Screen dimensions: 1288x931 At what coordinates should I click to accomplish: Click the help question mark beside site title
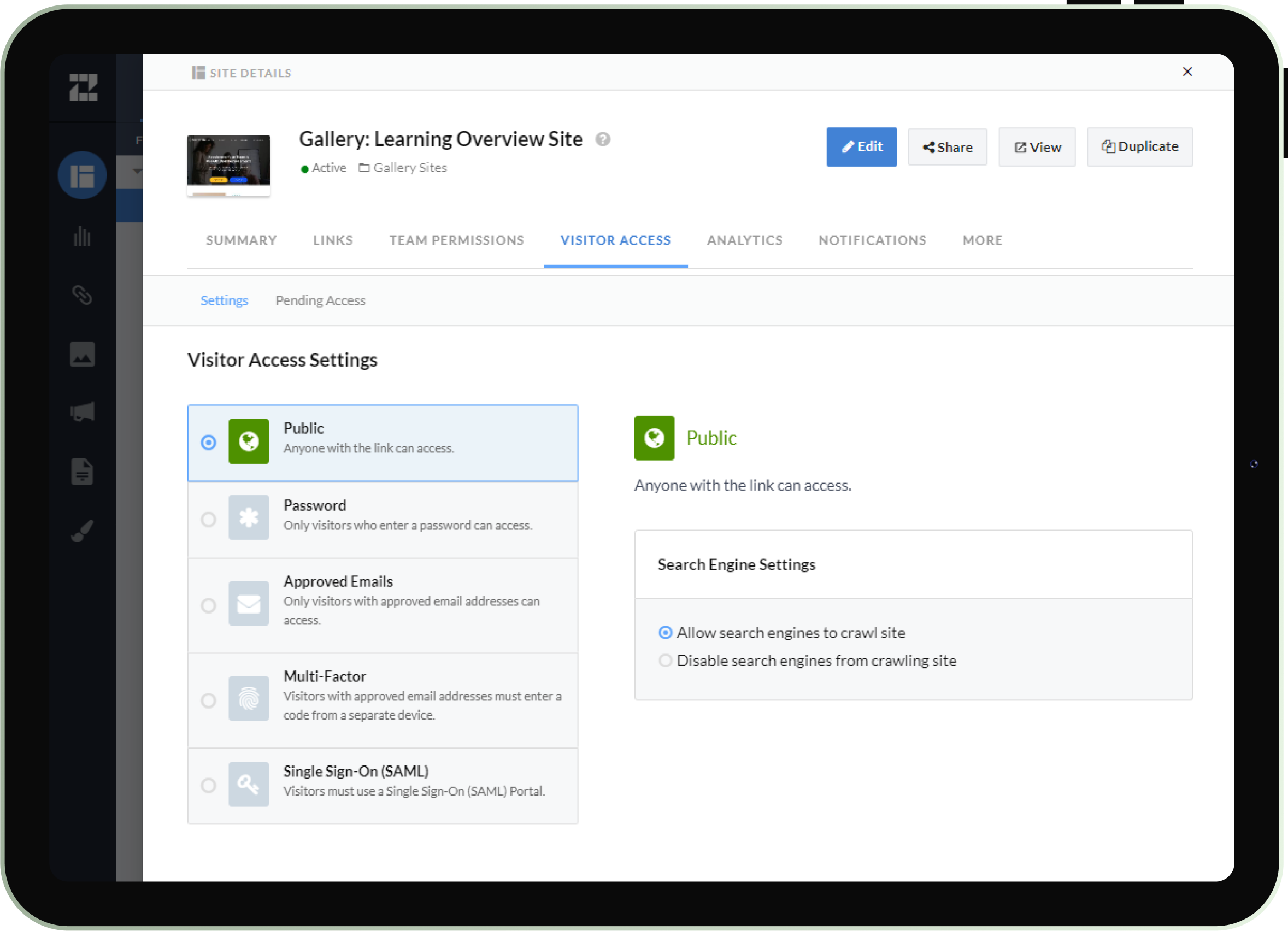pos(603,140)
